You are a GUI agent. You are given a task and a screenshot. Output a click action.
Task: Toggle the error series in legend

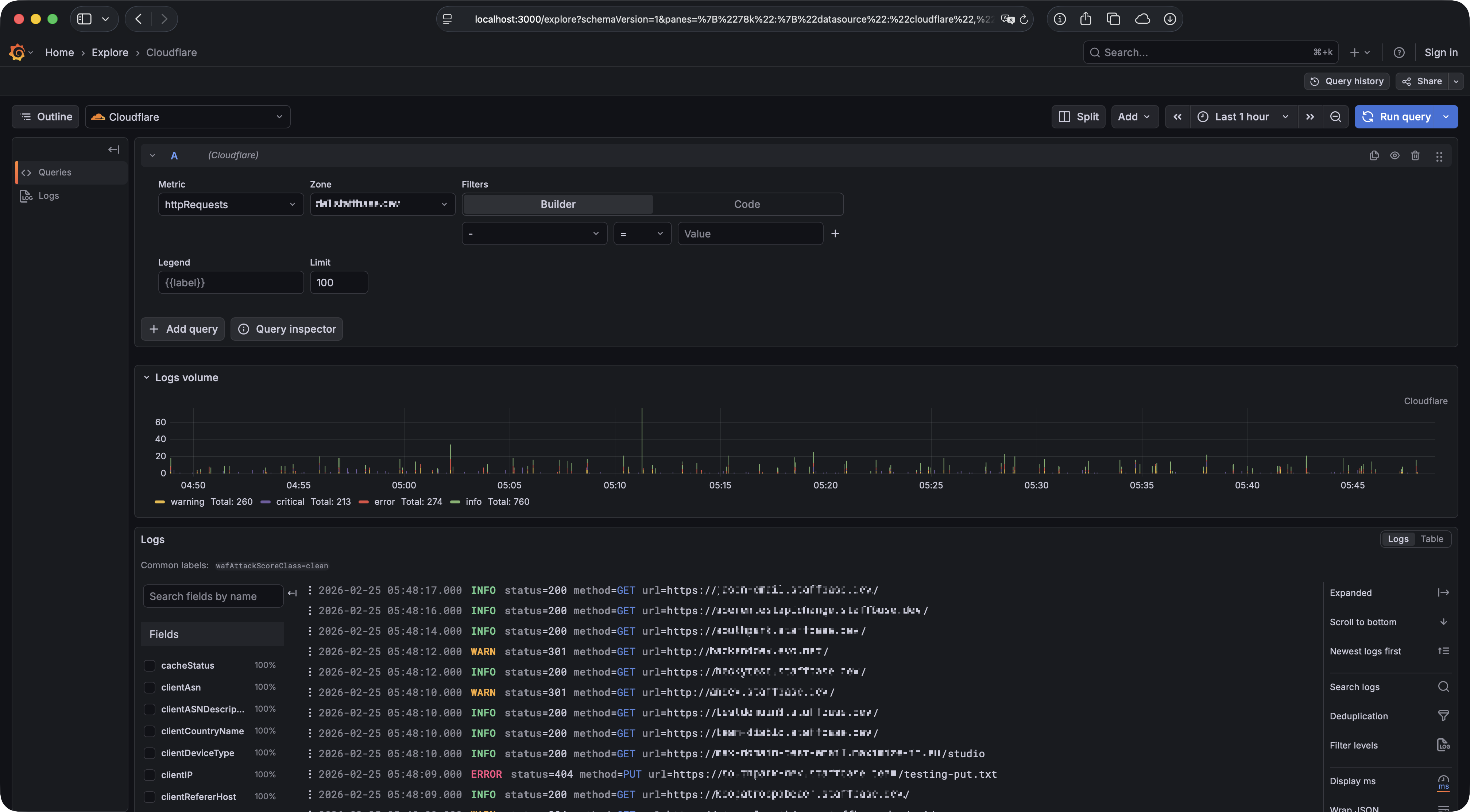[384, 502]
